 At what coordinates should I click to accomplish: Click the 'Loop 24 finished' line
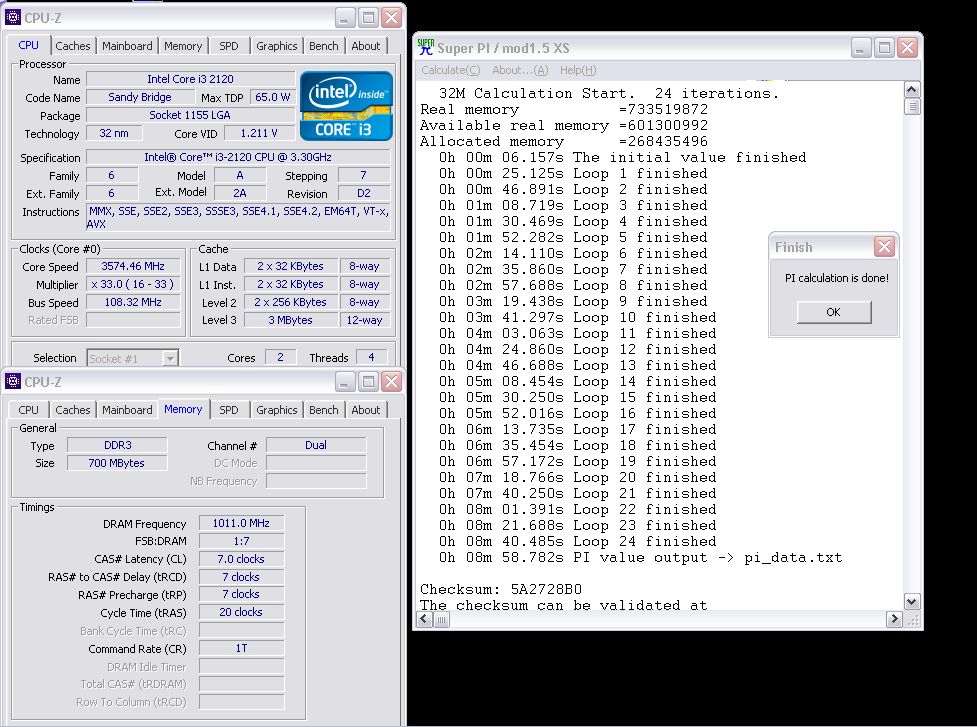(x=577, y=541)
